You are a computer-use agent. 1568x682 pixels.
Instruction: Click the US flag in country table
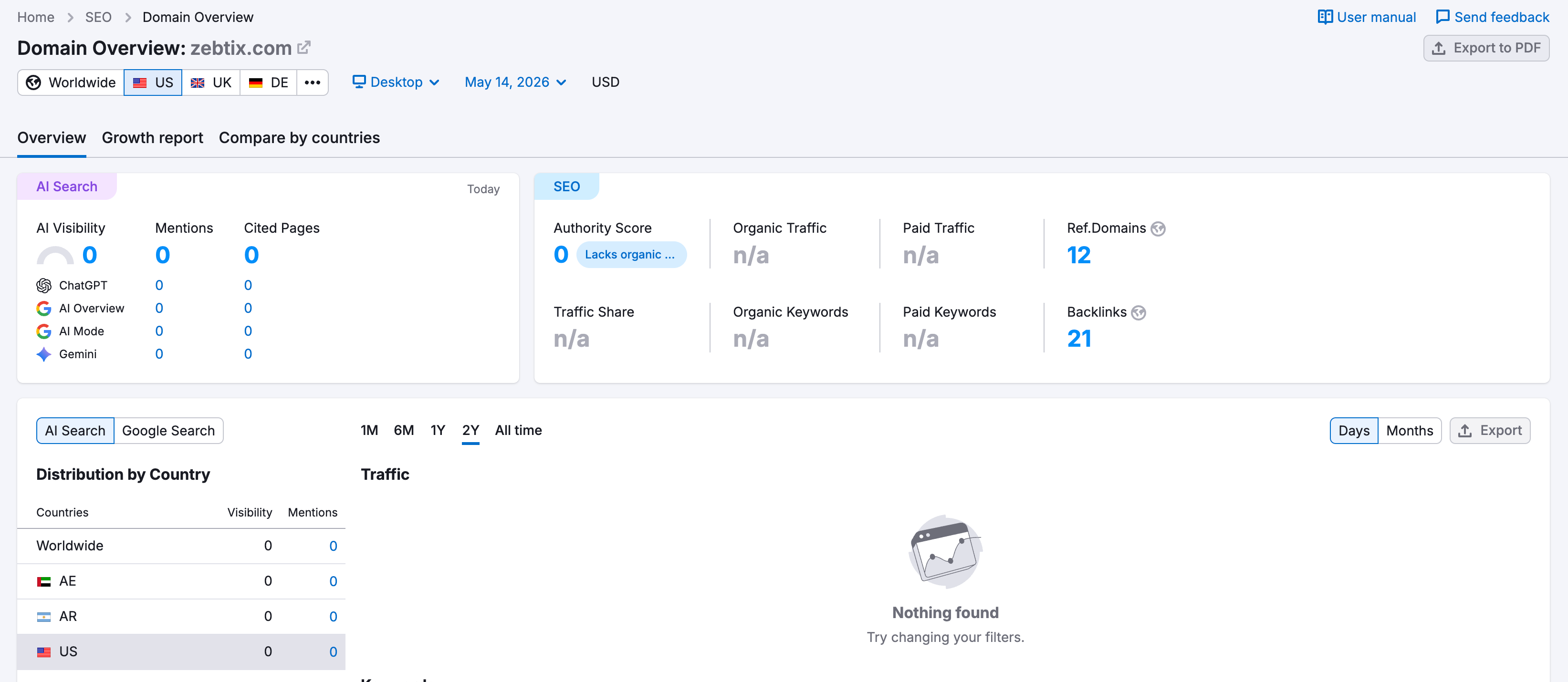(44, 652)
